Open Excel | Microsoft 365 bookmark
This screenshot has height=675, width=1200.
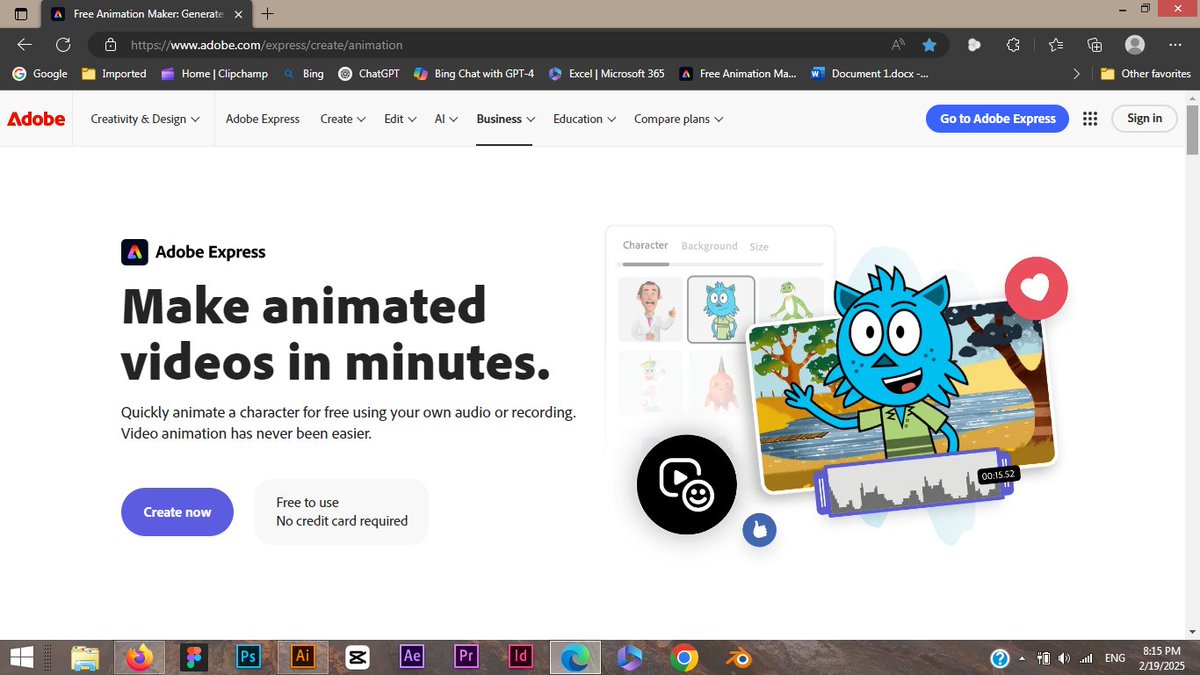(606, 73)
